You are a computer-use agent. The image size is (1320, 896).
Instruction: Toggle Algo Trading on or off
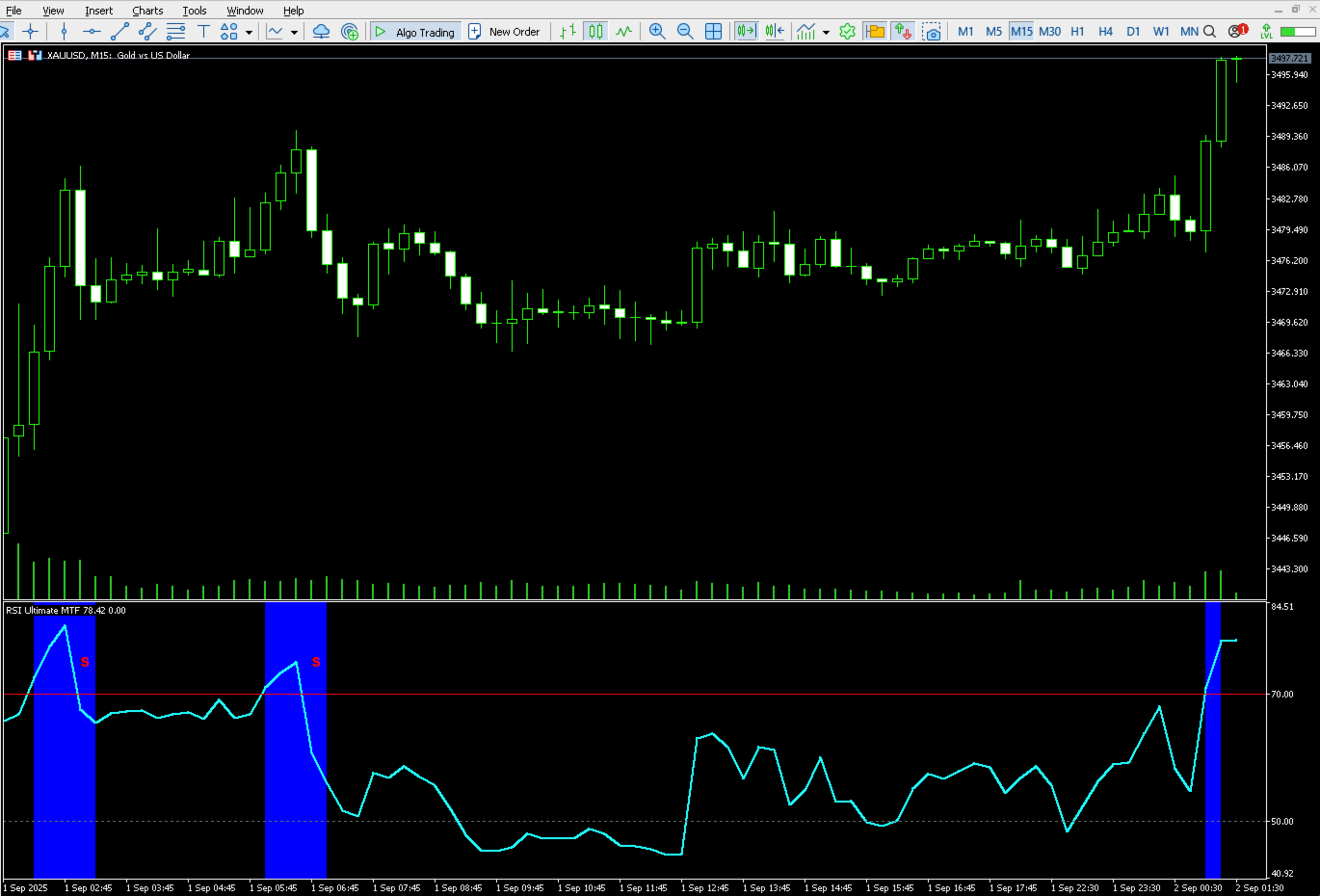(x=414, y=32)
